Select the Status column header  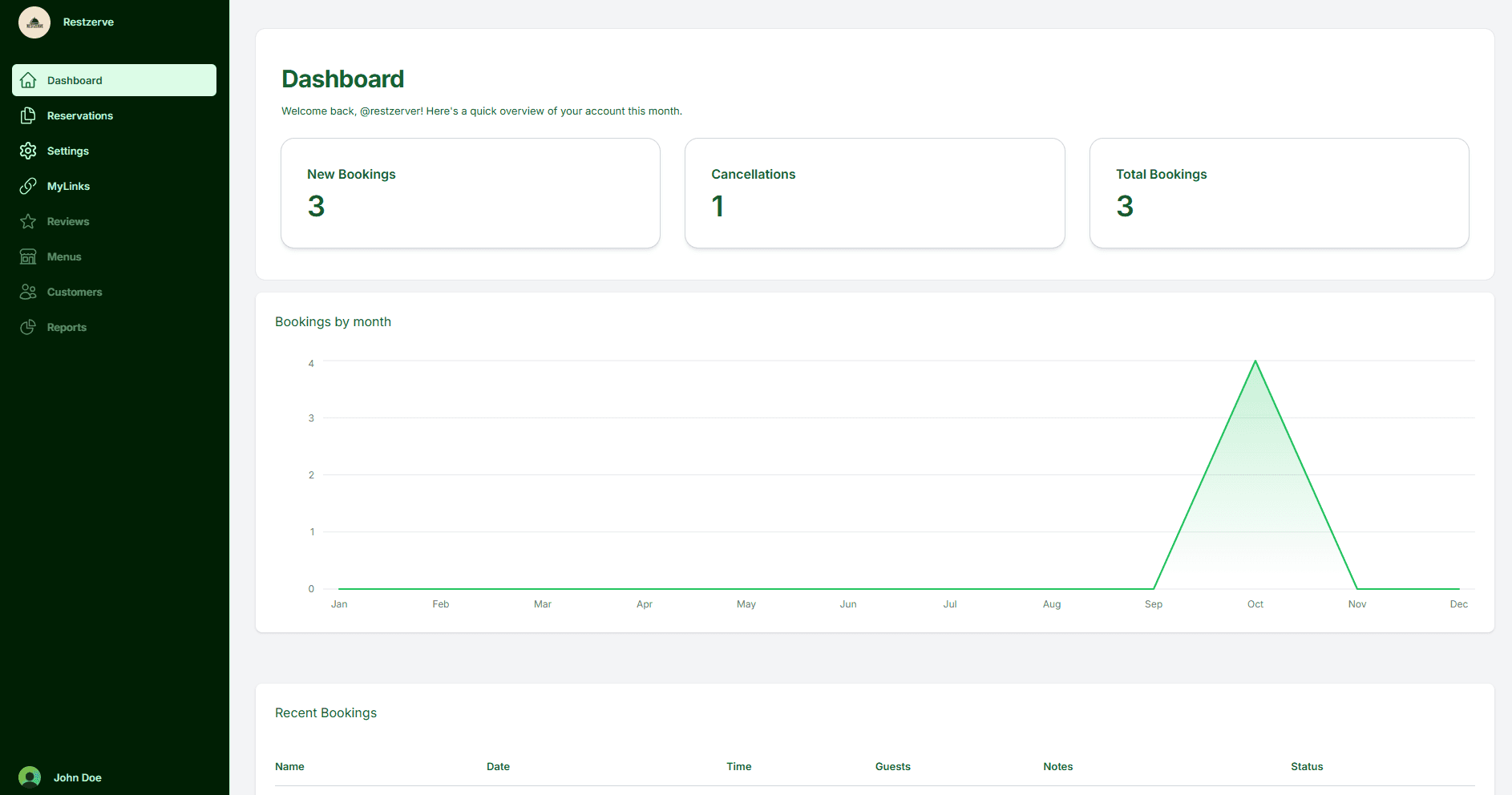click(1307, 766)
